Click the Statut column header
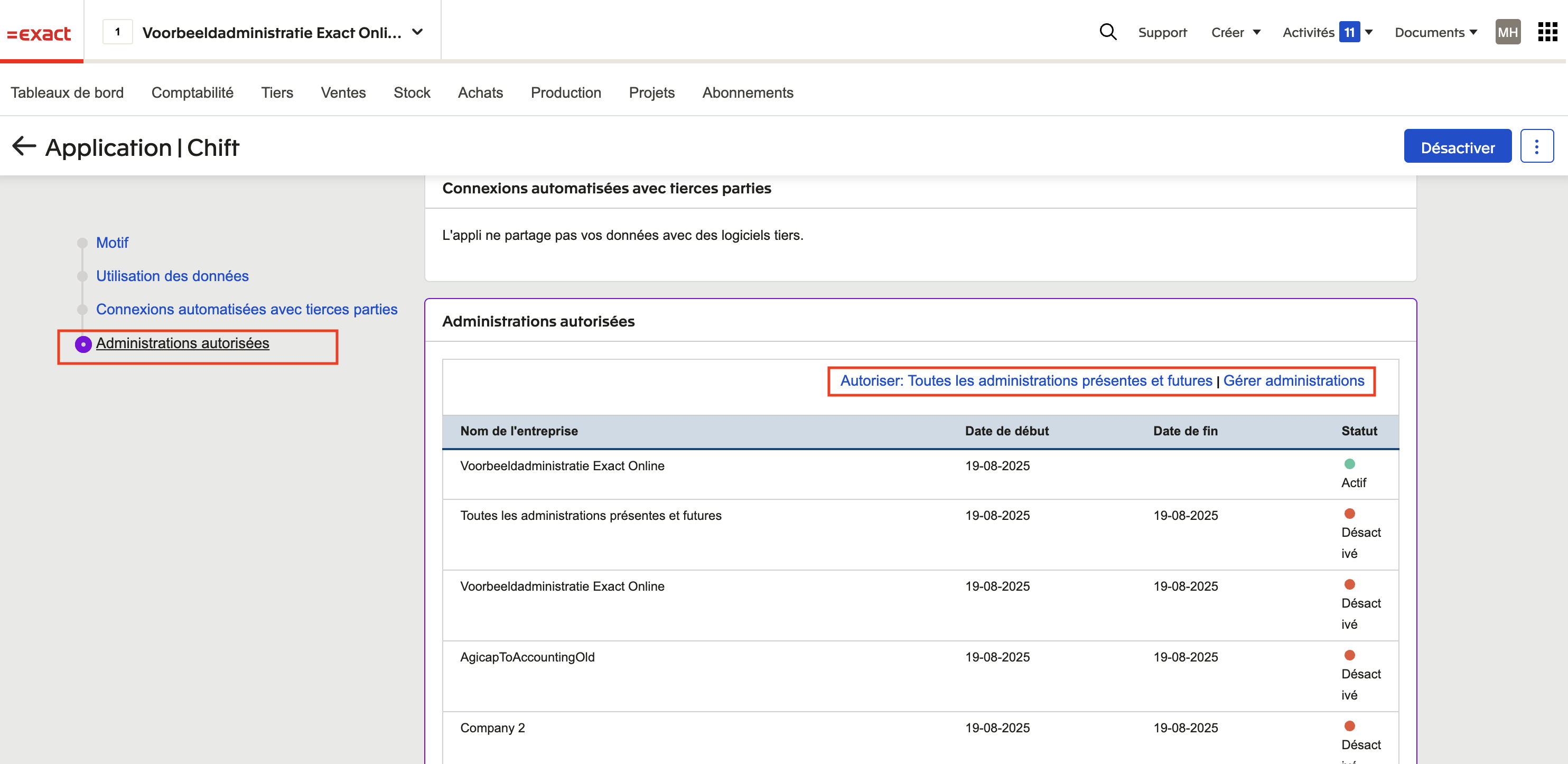Image resolution: width=1568 pixels, height=764 pixels. (1359, 432)
